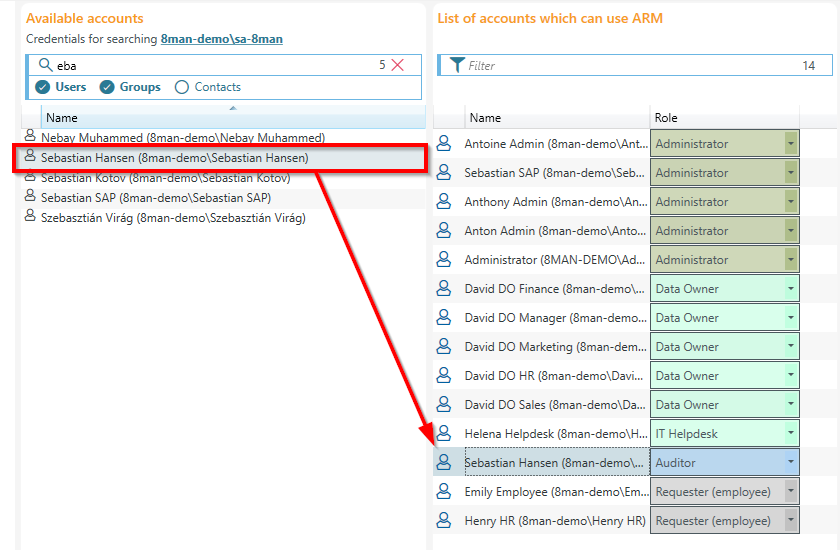Toggle the Groups search option

tap(108, 87)
